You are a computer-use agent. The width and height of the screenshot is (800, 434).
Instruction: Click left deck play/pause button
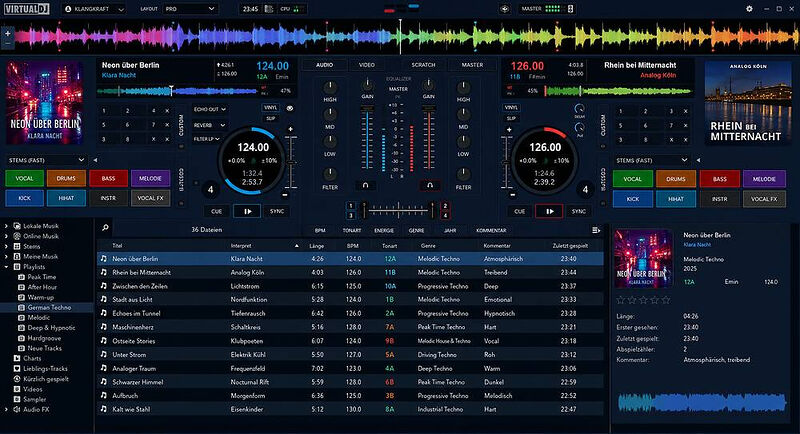click(x=247, y=211)
